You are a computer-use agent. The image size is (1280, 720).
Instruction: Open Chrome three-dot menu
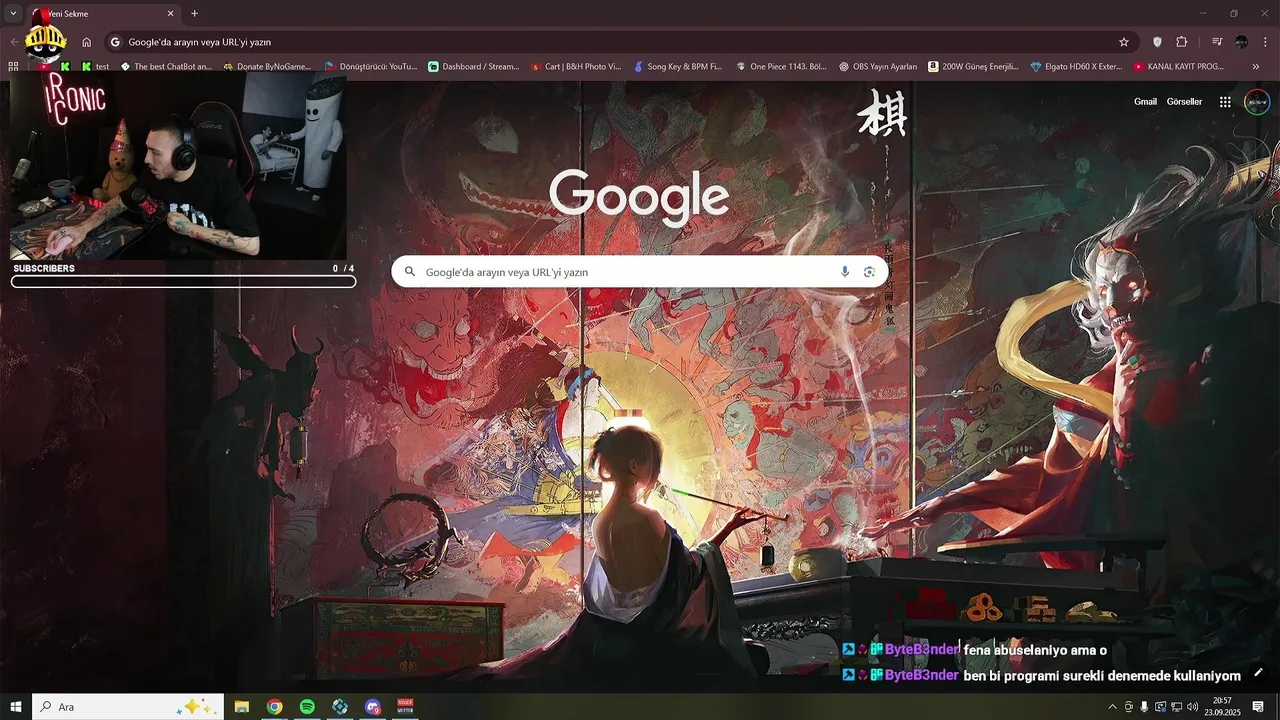point(1266,42)
